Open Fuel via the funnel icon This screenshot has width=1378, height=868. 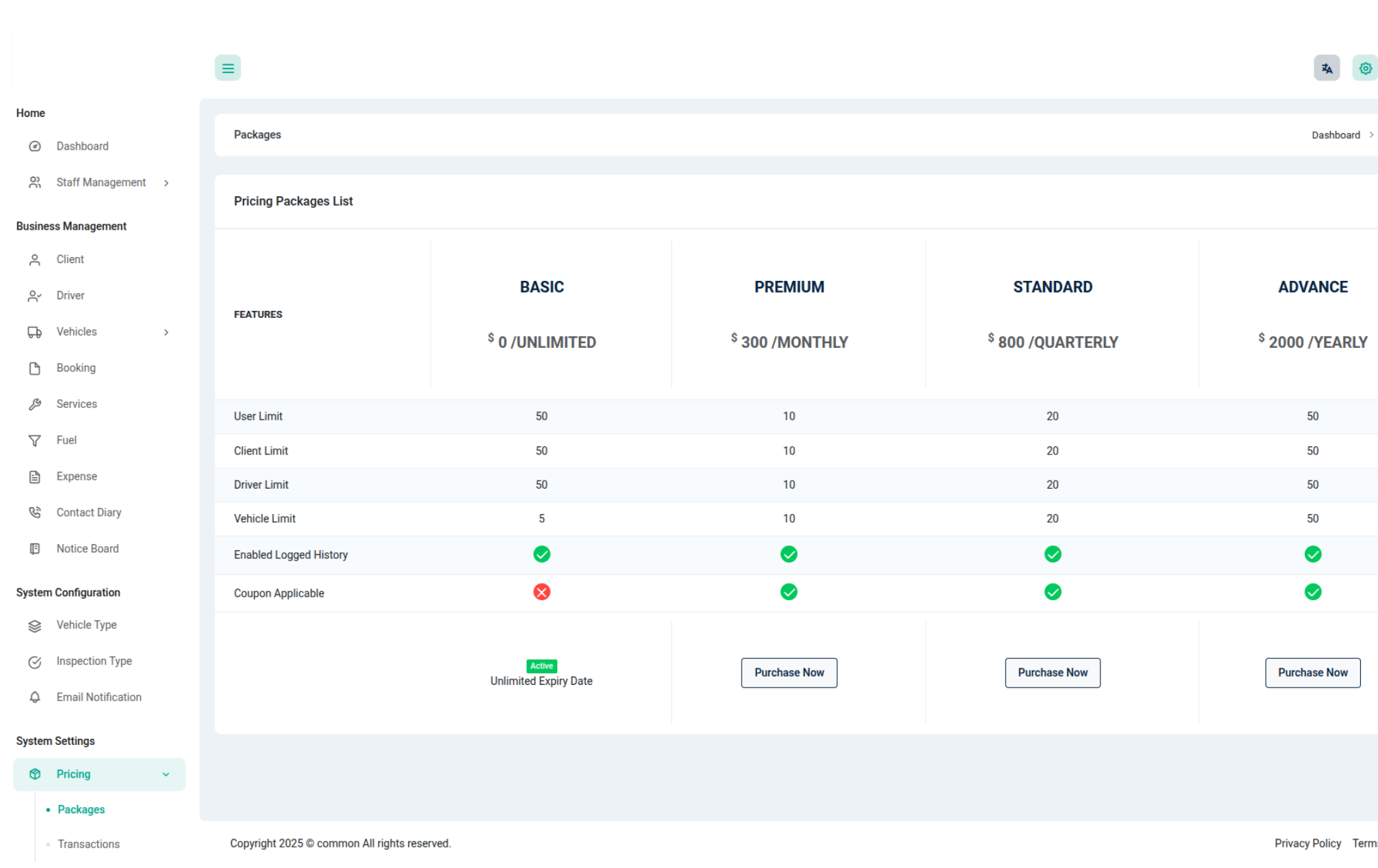(x=35, y=441)
